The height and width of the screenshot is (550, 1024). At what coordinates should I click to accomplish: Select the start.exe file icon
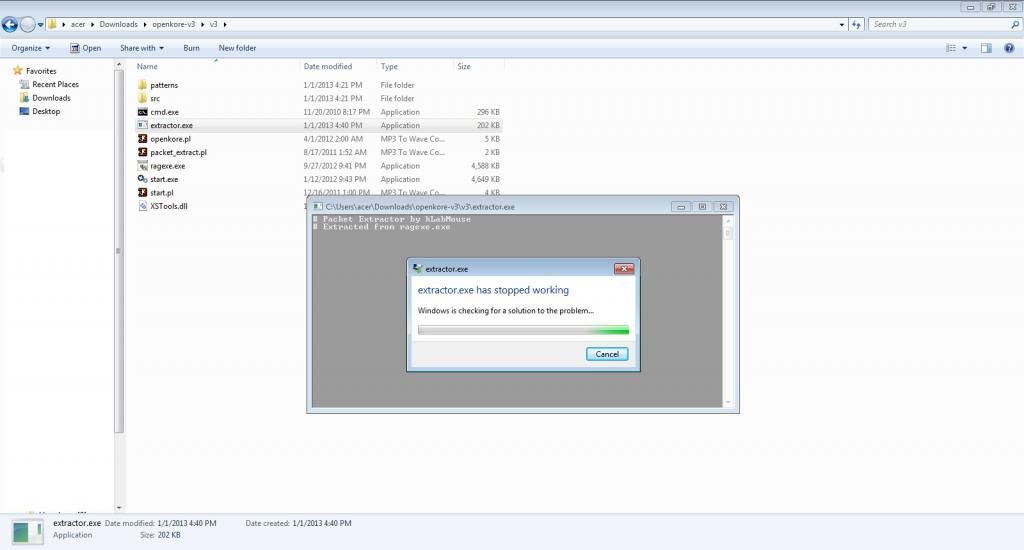(x=142, y=179)
